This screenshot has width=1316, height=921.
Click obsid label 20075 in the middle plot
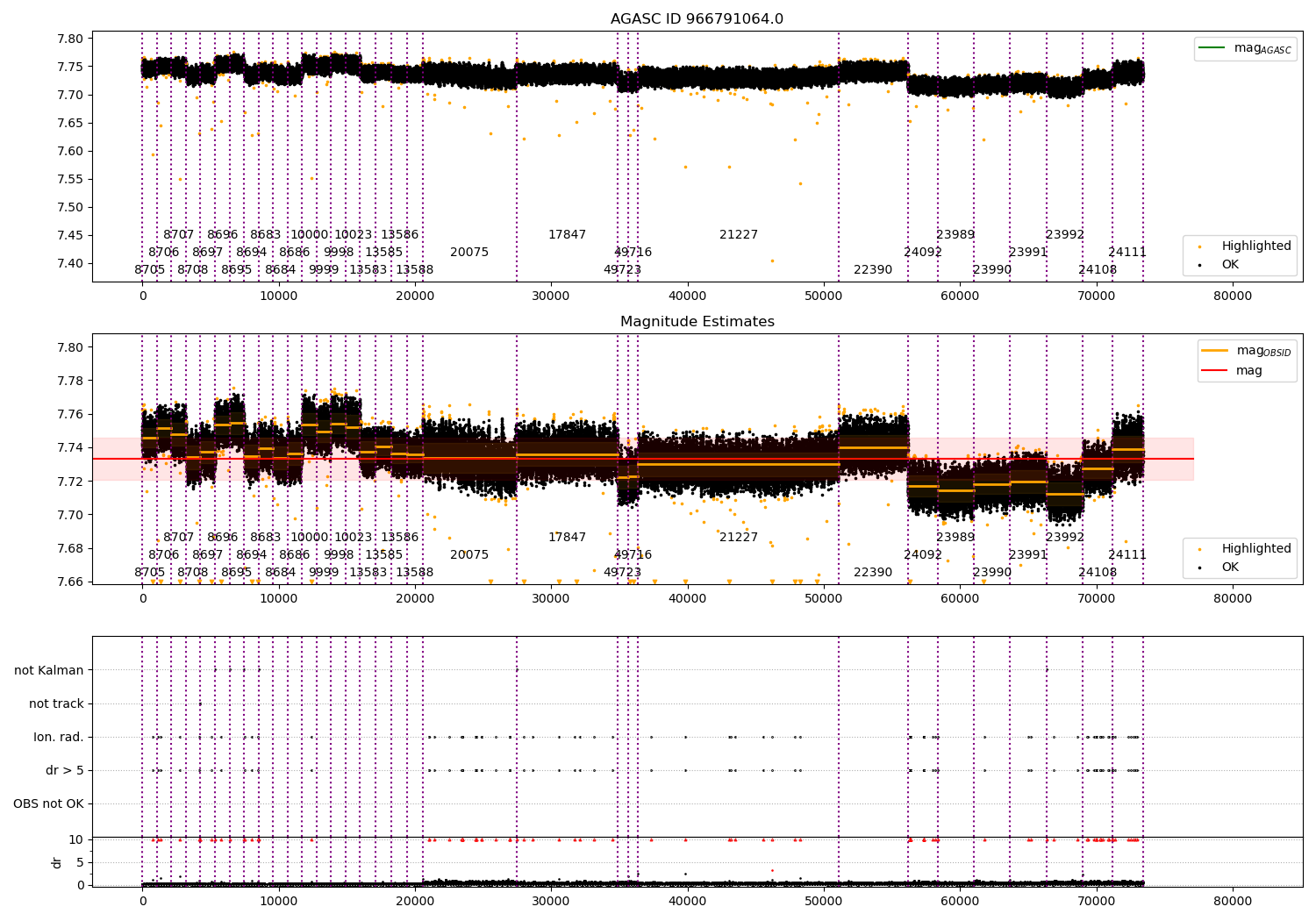pyautogui.click(x=469, y=554)
